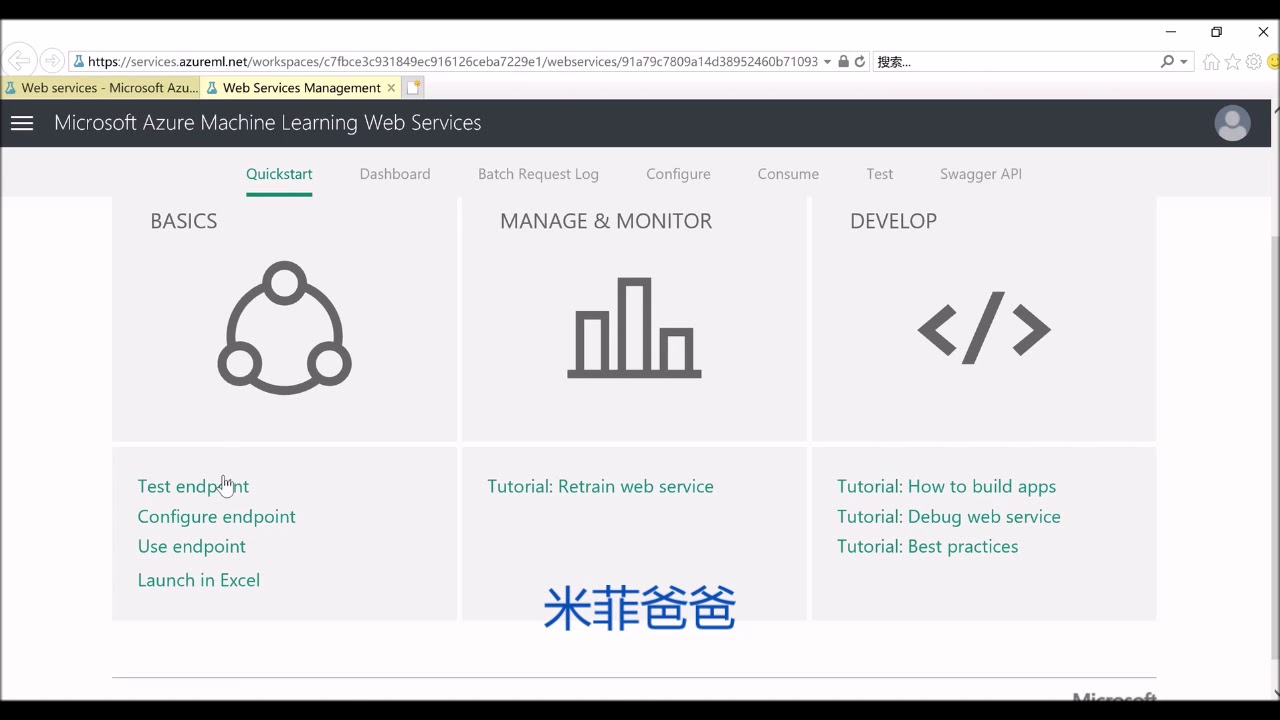Open the Configure endpoint link
This screenshot has width=1280, height=720.
pyautogui.click(x=217, y=516)
